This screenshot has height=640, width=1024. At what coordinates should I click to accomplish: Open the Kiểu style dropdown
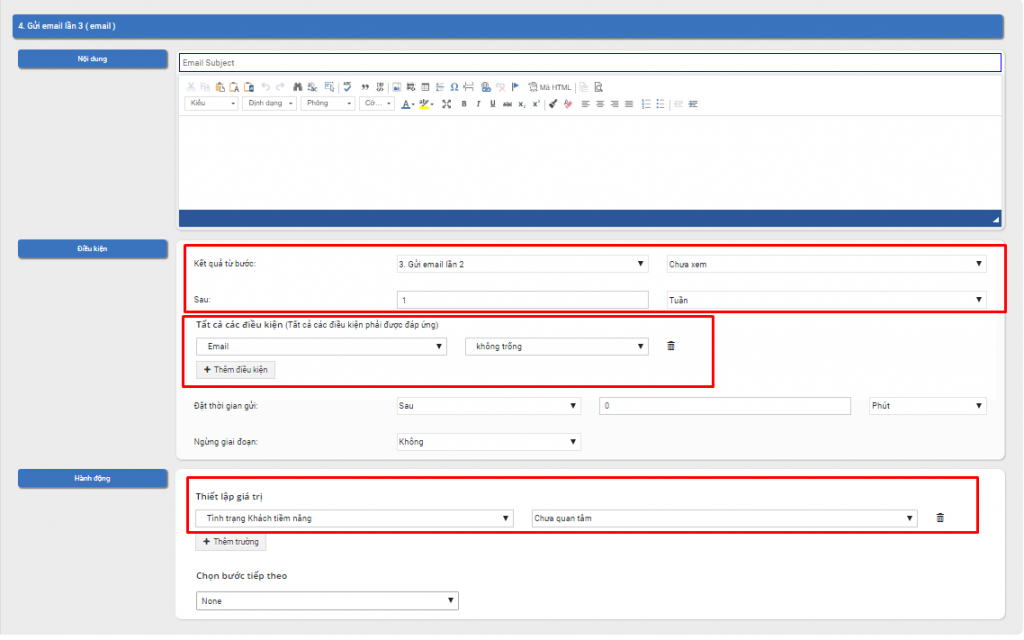(x=211, y=103)
